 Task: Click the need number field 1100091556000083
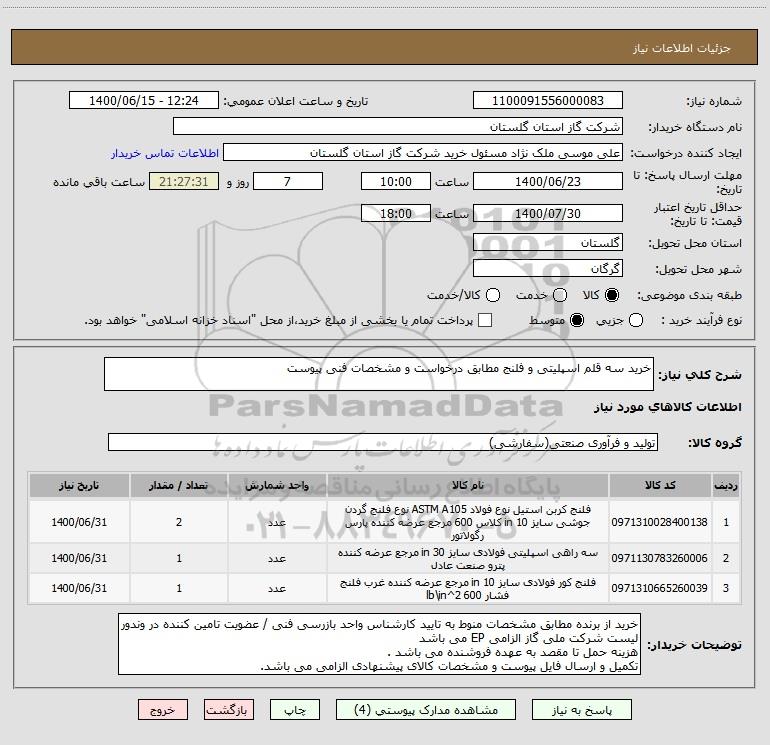(x=548, y=100)
